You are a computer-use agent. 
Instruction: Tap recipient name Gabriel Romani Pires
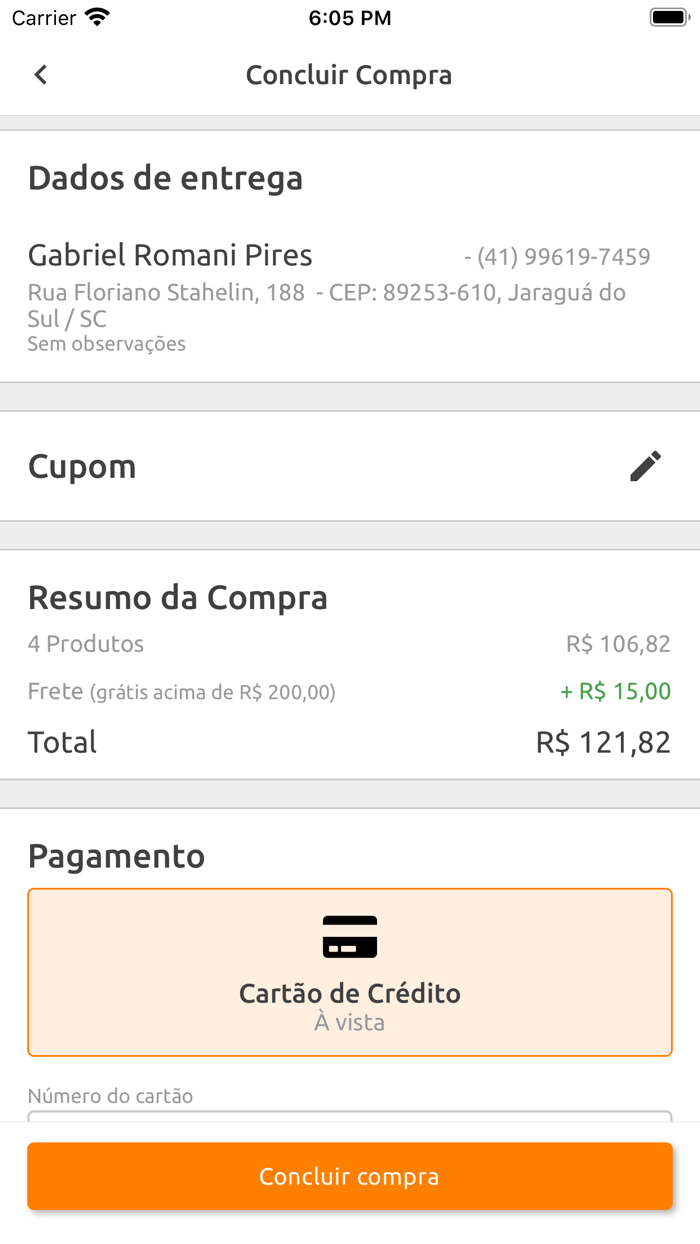pyautogui.click(x=170, y=255)
